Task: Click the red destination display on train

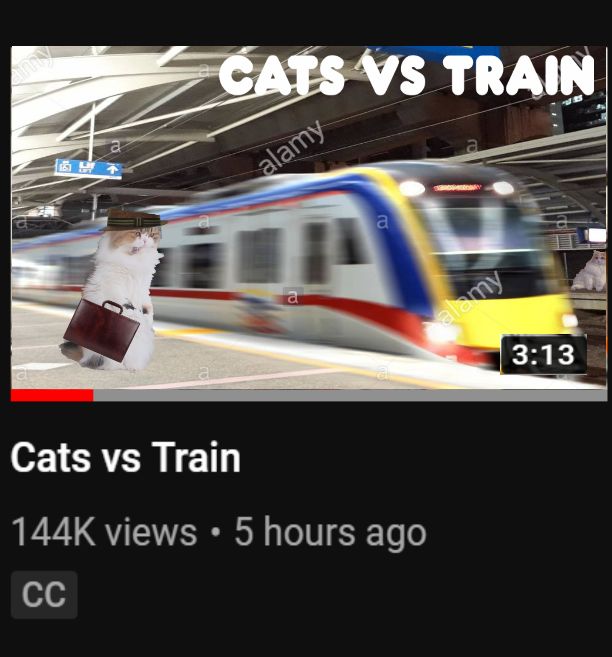Action: (457, 188)
